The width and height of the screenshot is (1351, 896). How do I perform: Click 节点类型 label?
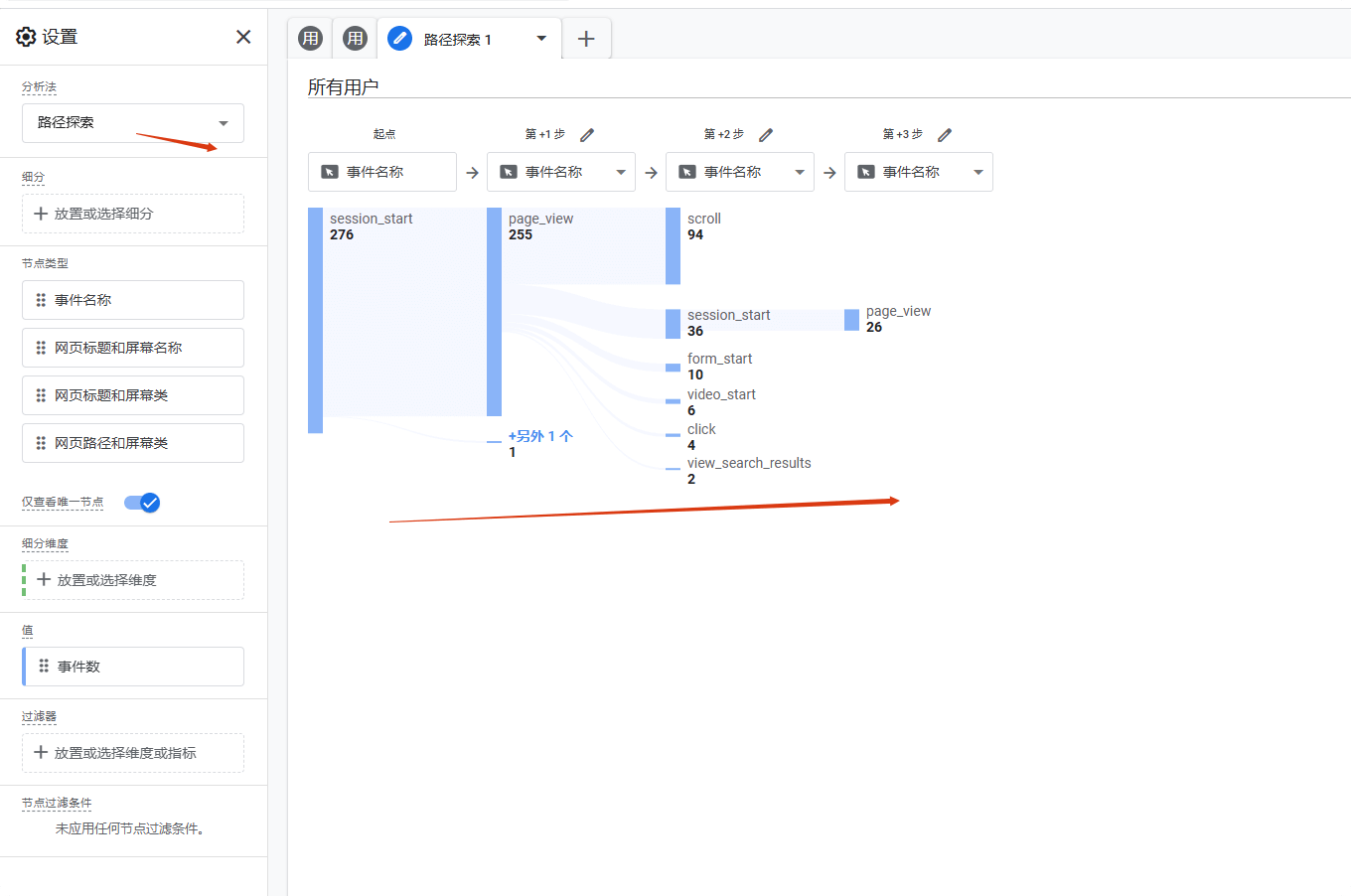point(45,264)
